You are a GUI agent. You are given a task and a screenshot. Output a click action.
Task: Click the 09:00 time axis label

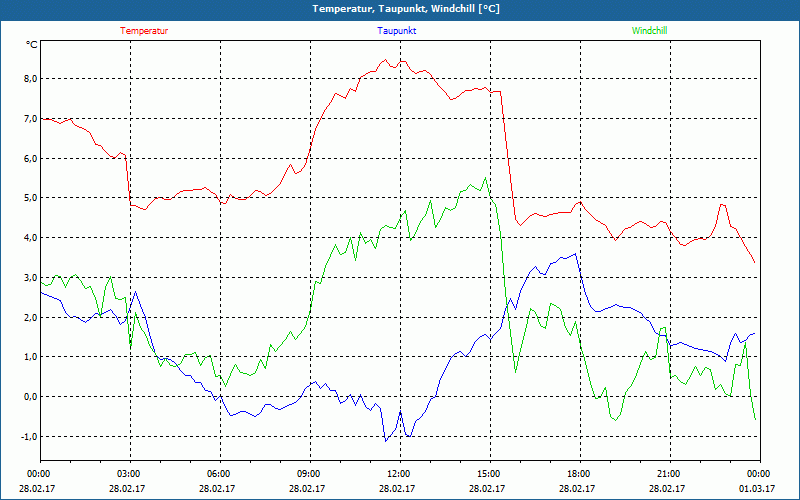tap(307, 474)
